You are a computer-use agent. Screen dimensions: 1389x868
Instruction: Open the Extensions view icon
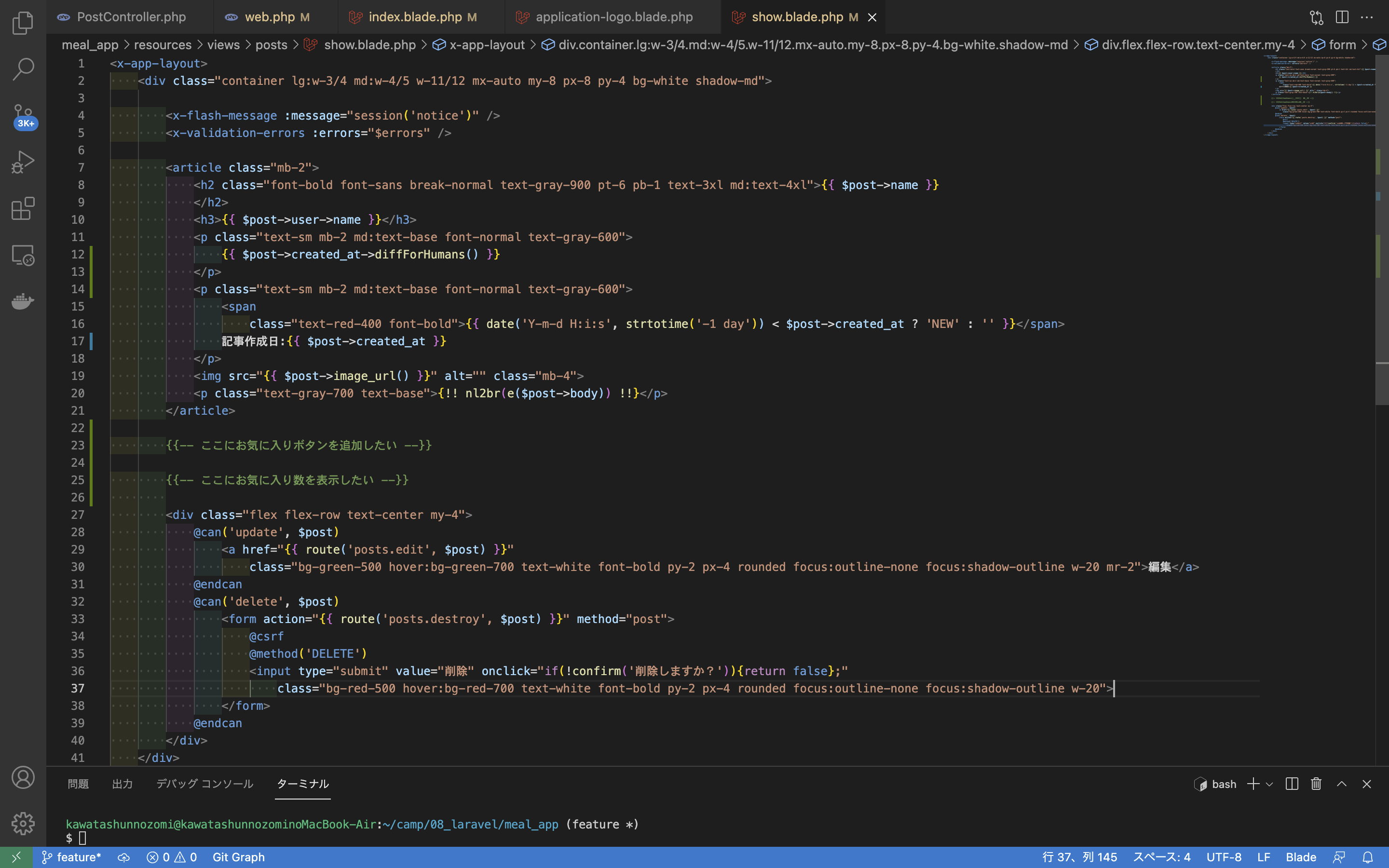(23, 208)
